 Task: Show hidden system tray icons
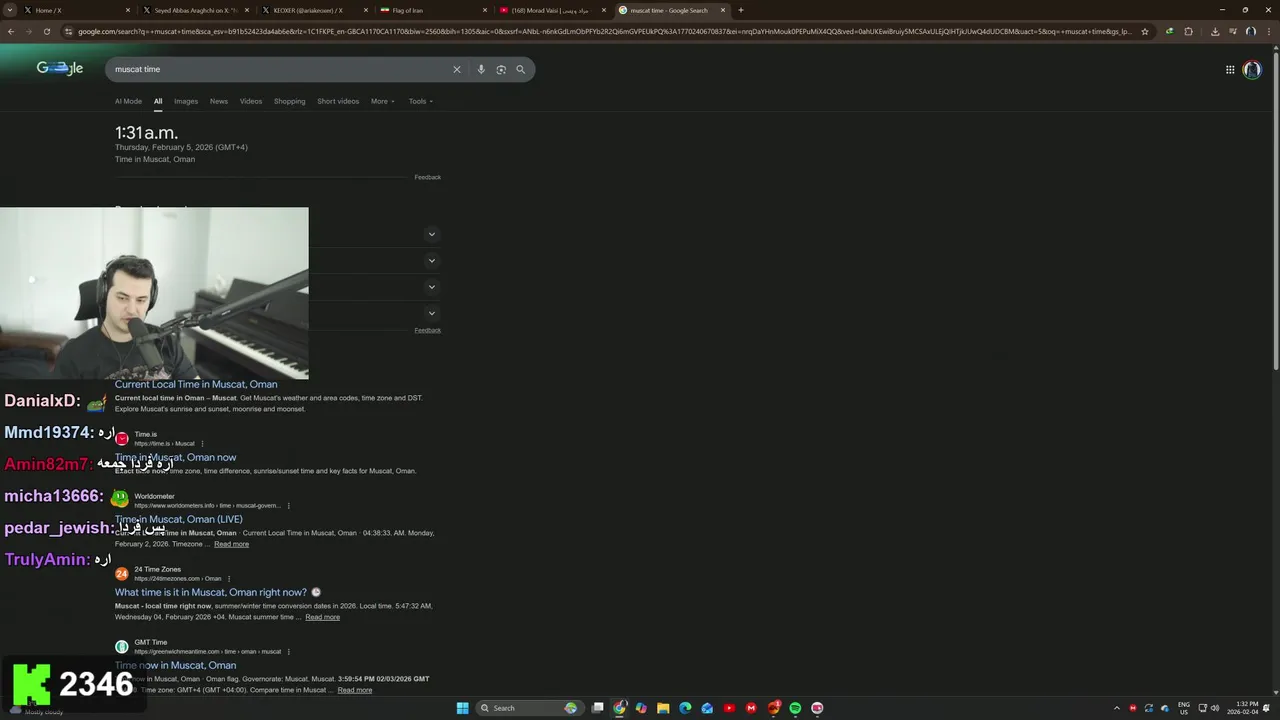pos(1117,708)
